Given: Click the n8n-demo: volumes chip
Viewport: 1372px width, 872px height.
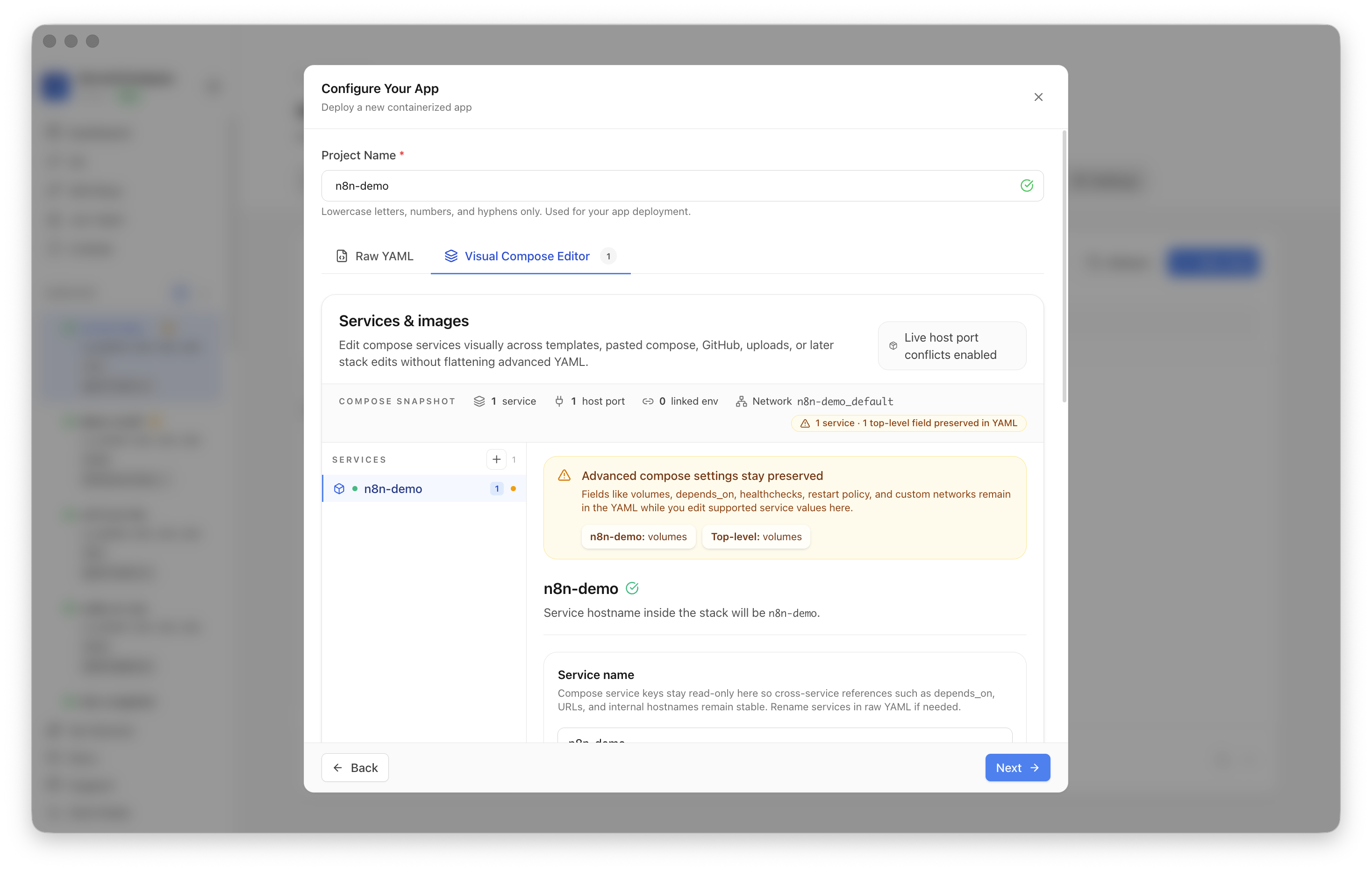Looking at the screenshot, I should 638,536.
